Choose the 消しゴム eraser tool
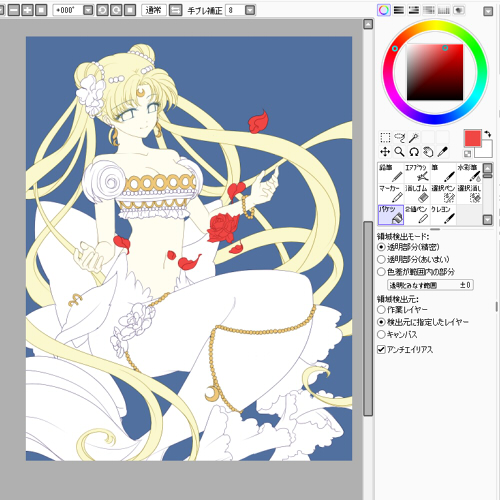 417,194
